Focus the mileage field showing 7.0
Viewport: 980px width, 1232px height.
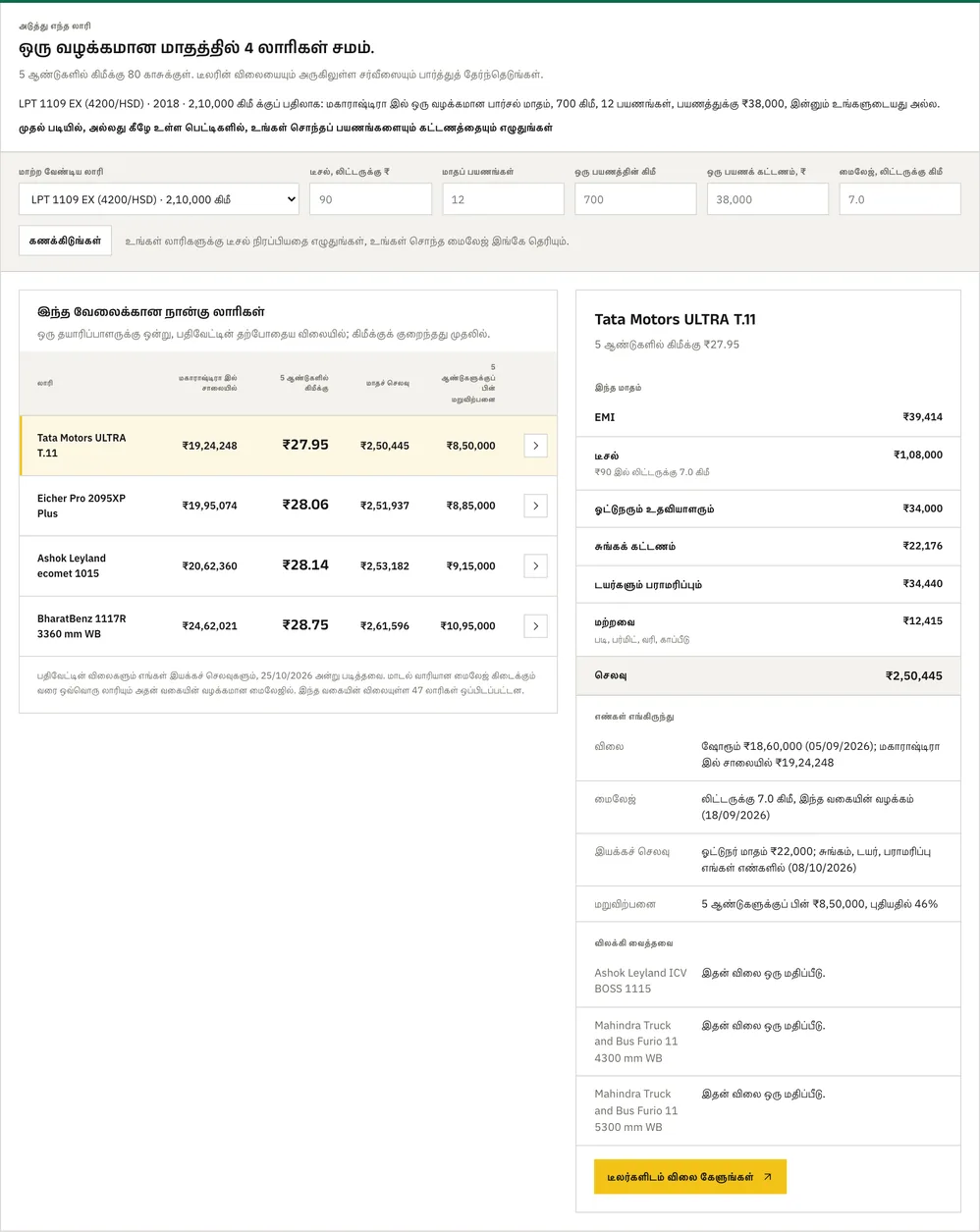point(899,199)
